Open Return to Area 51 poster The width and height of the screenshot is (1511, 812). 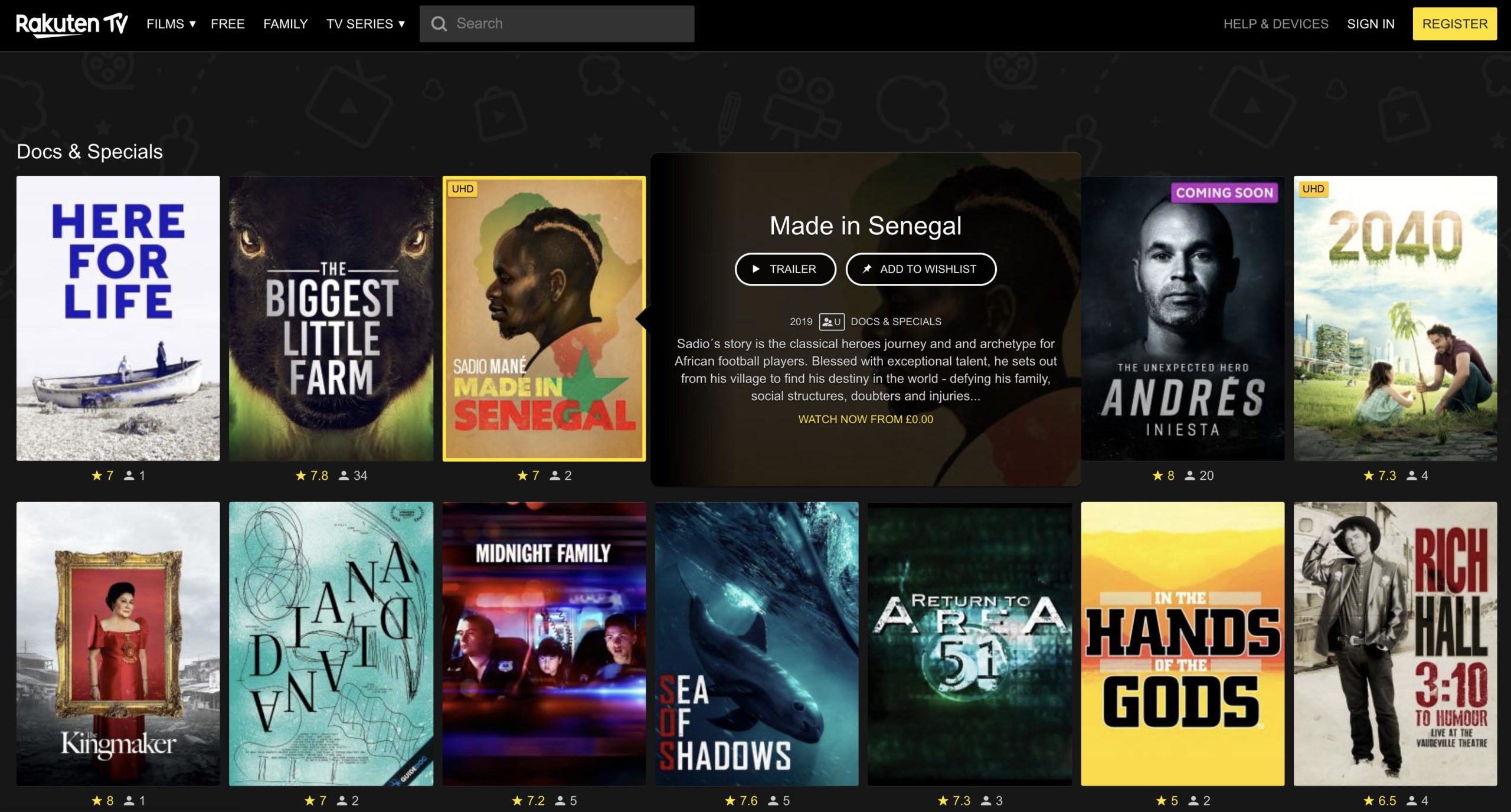(970, 644)
